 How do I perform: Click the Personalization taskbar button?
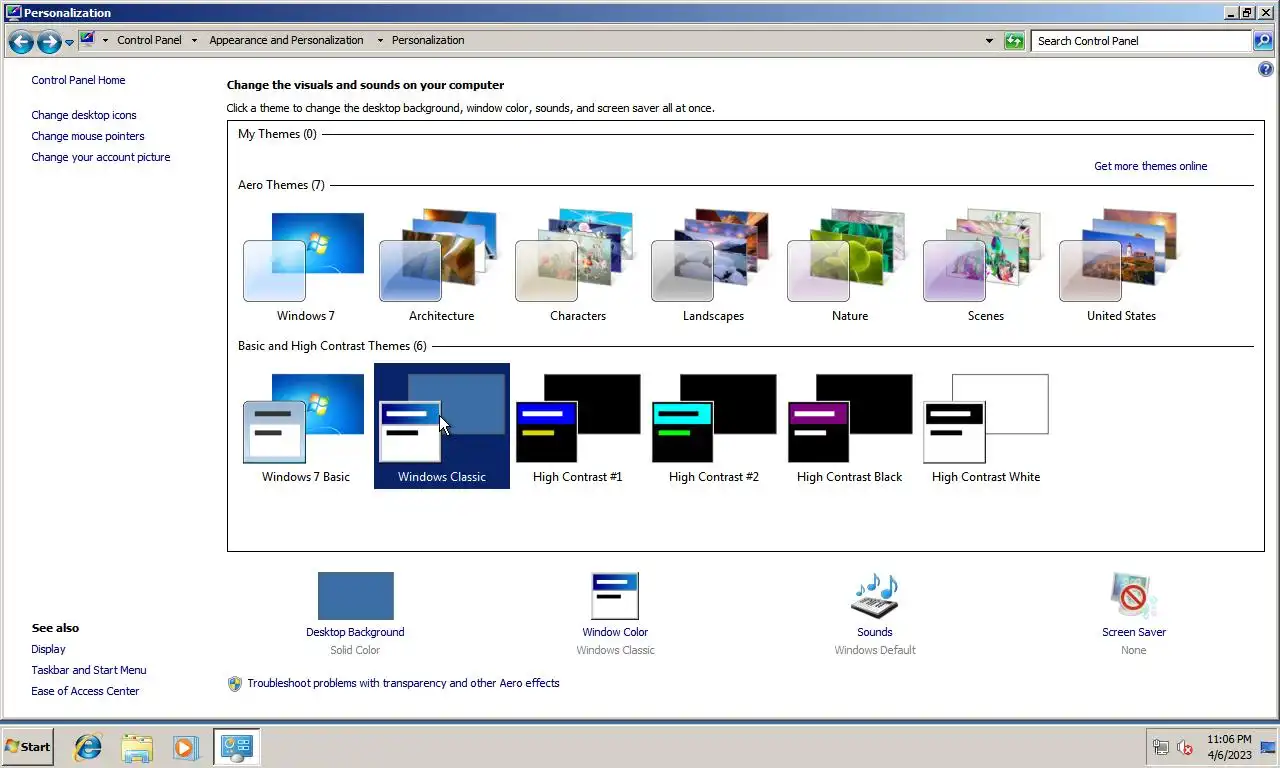click(x=236, y=747)
